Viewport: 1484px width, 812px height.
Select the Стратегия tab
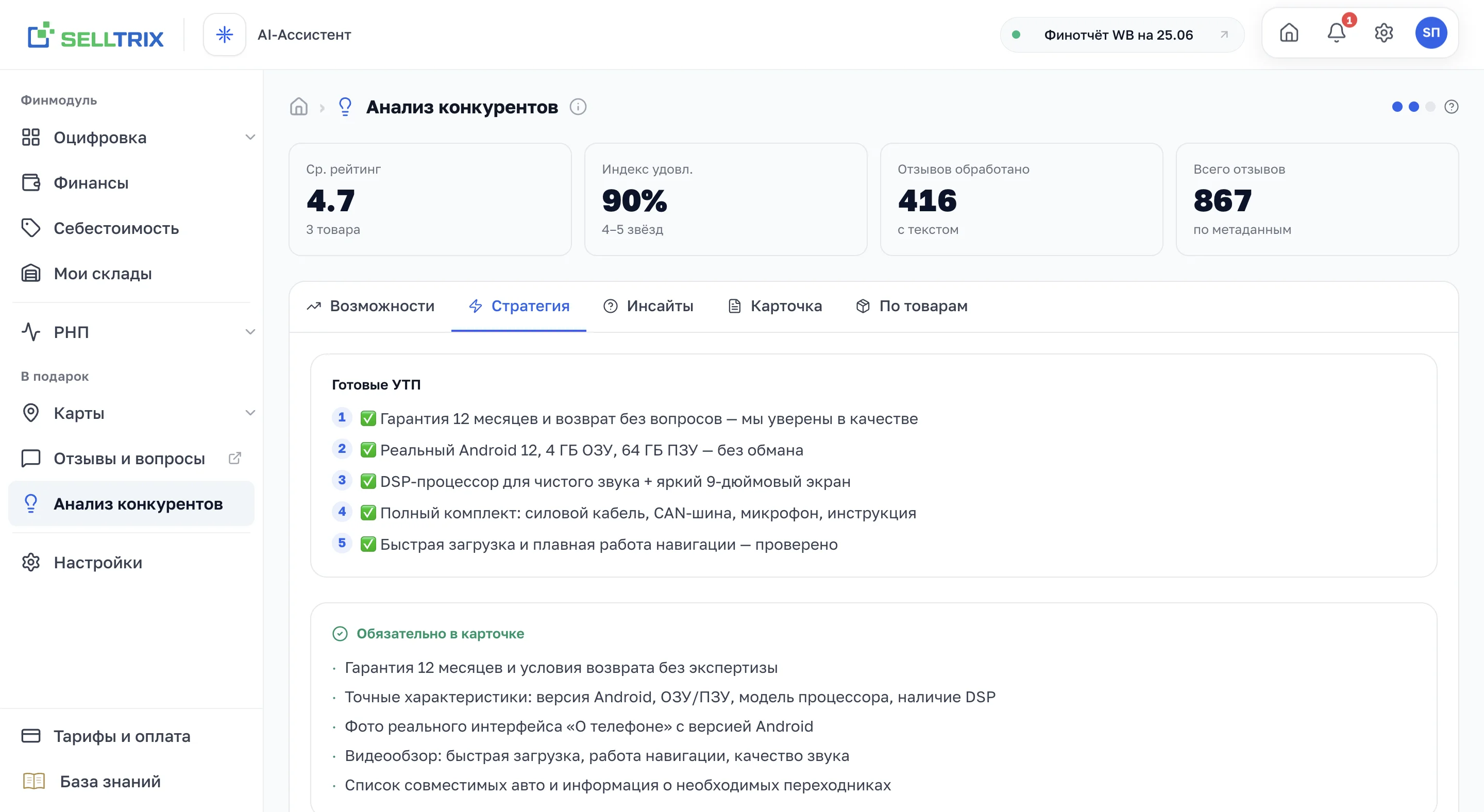coord(518,306)
